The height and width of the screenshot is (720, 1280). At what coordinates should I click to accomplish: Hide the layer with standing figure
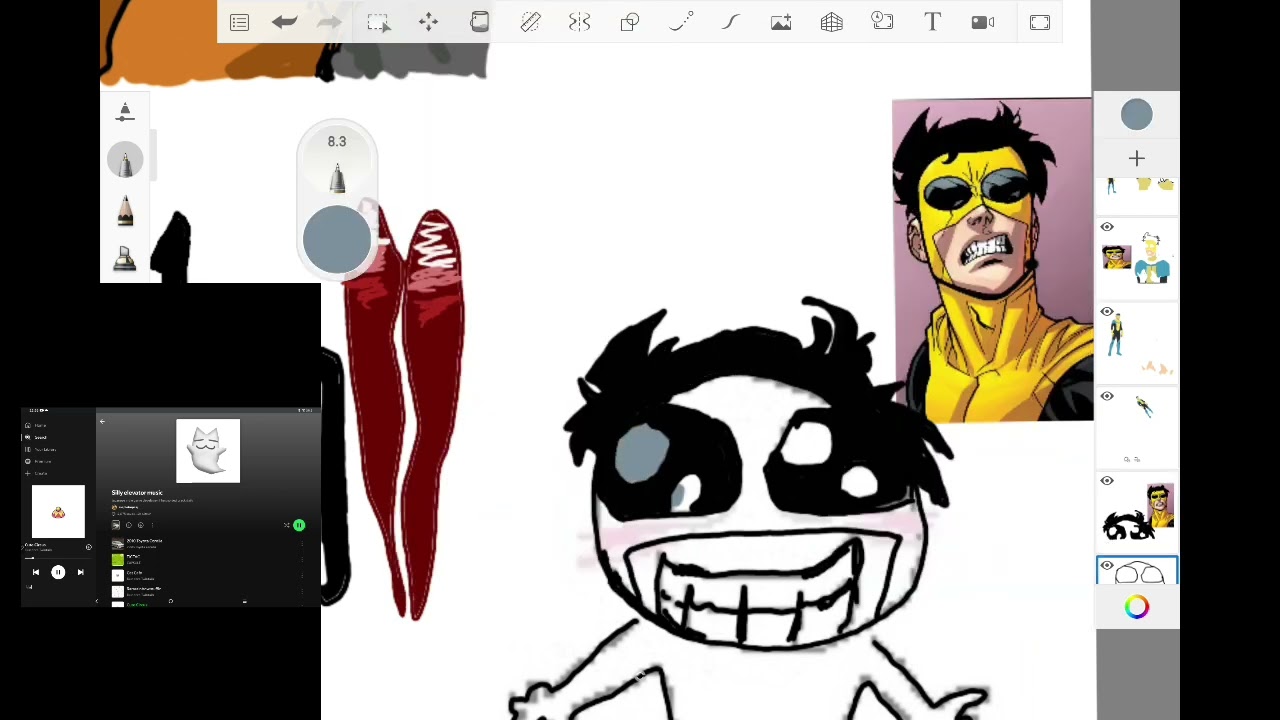pos(1107,311)
